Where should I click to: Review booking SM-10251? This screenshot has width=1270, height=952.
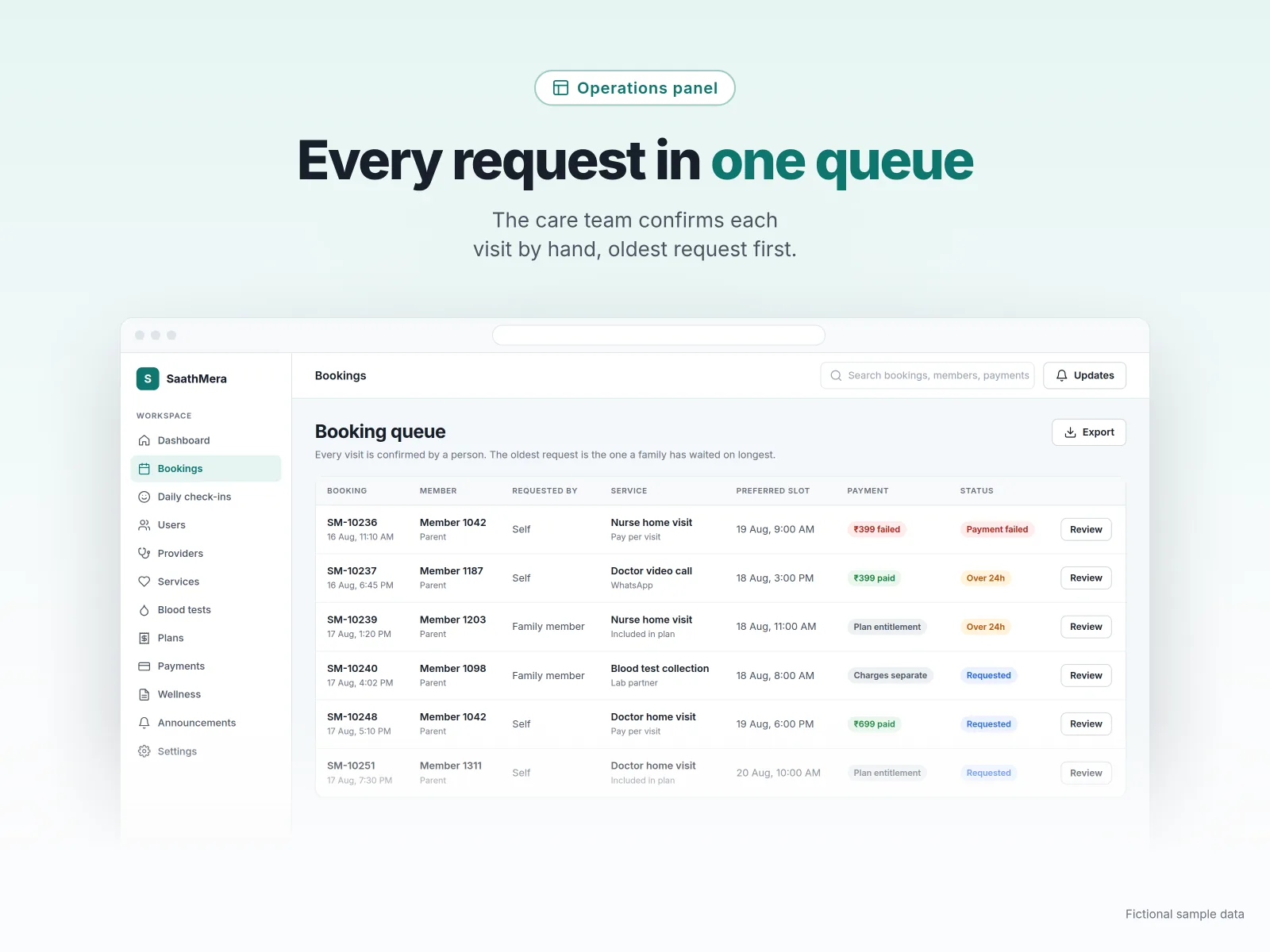[x=1086, y=773]
